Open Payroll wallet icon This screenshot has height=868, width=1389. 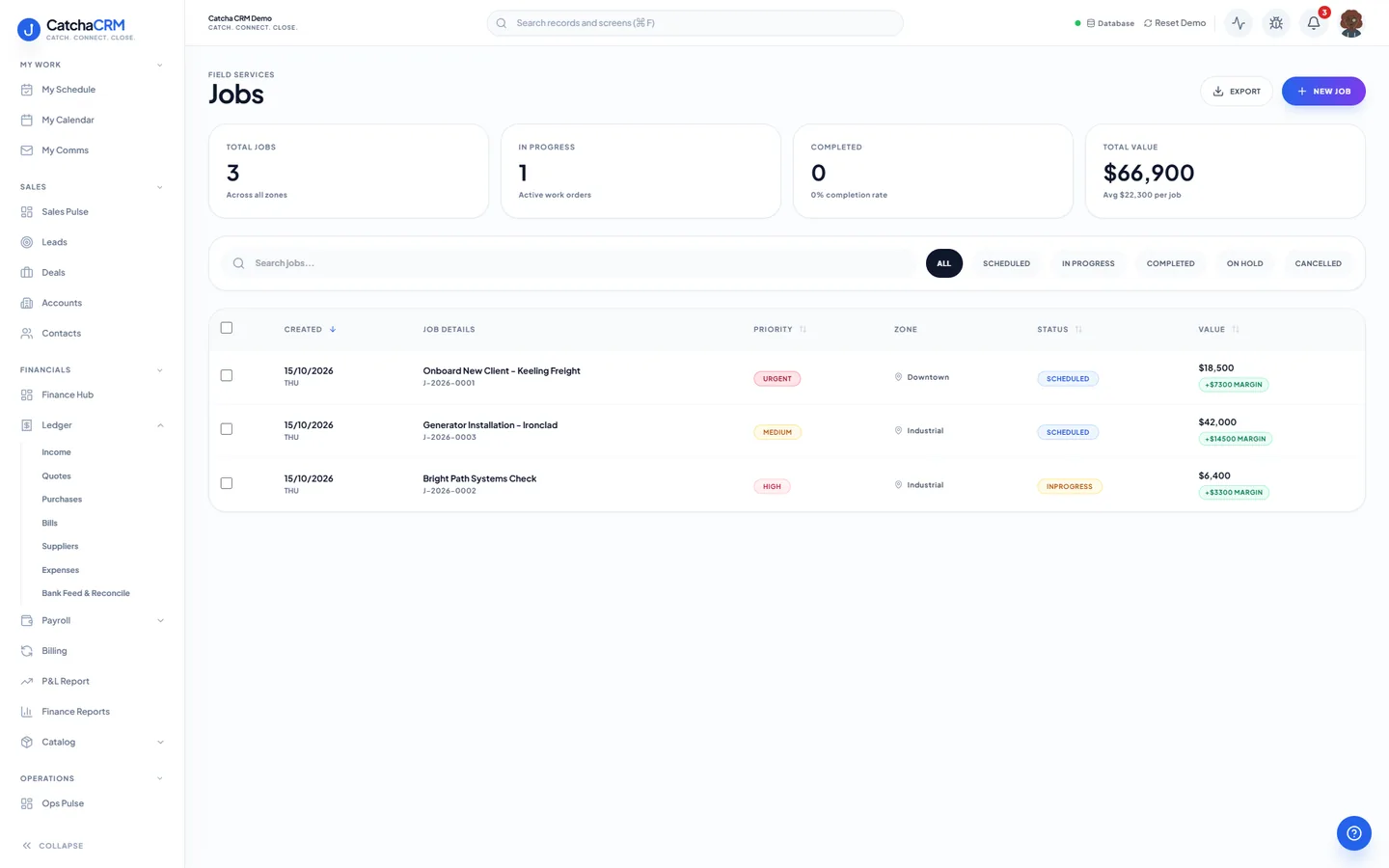27,621
